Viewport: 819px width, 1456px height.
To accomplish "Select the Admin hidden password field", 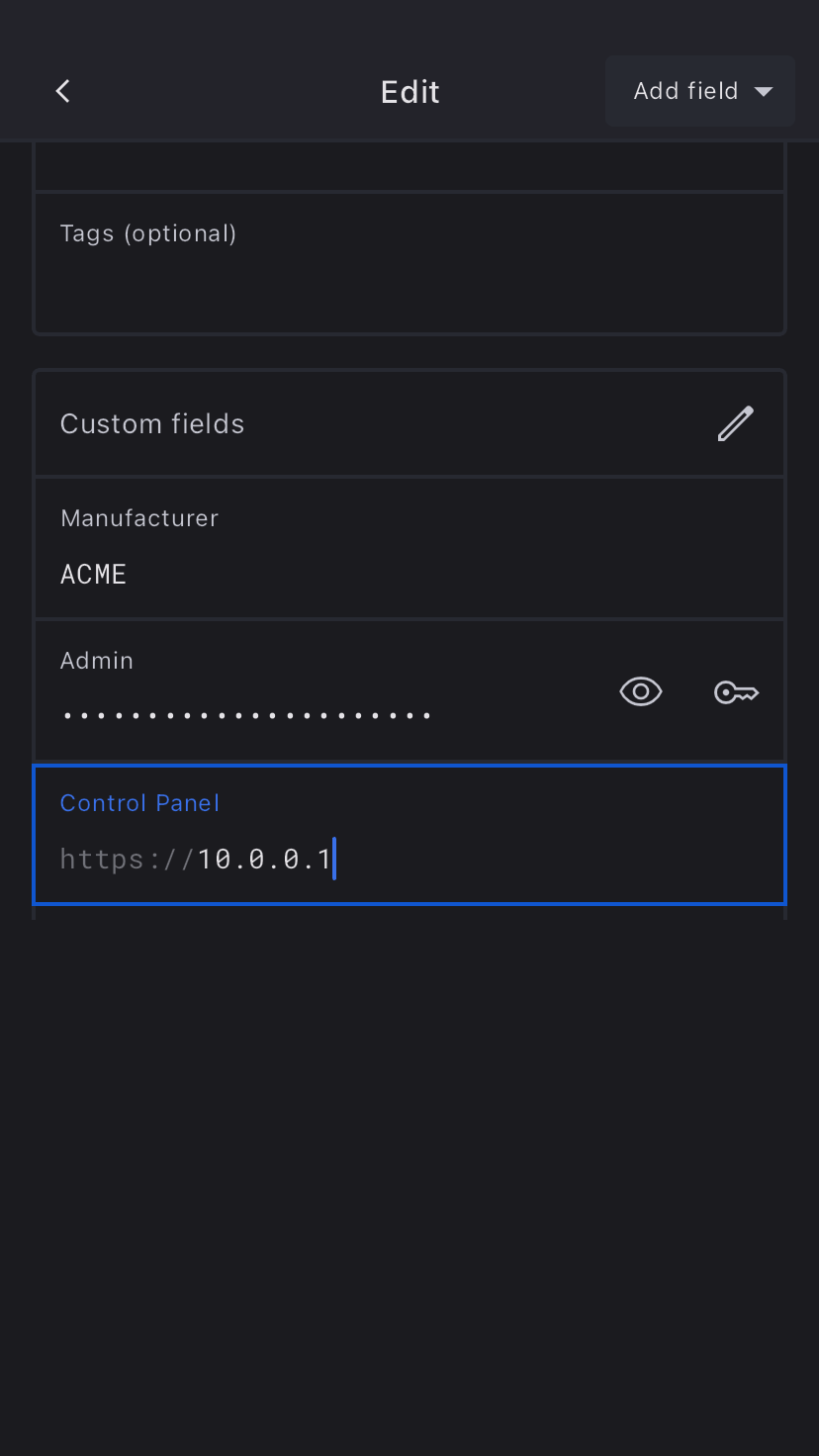I will pos(247,715).
